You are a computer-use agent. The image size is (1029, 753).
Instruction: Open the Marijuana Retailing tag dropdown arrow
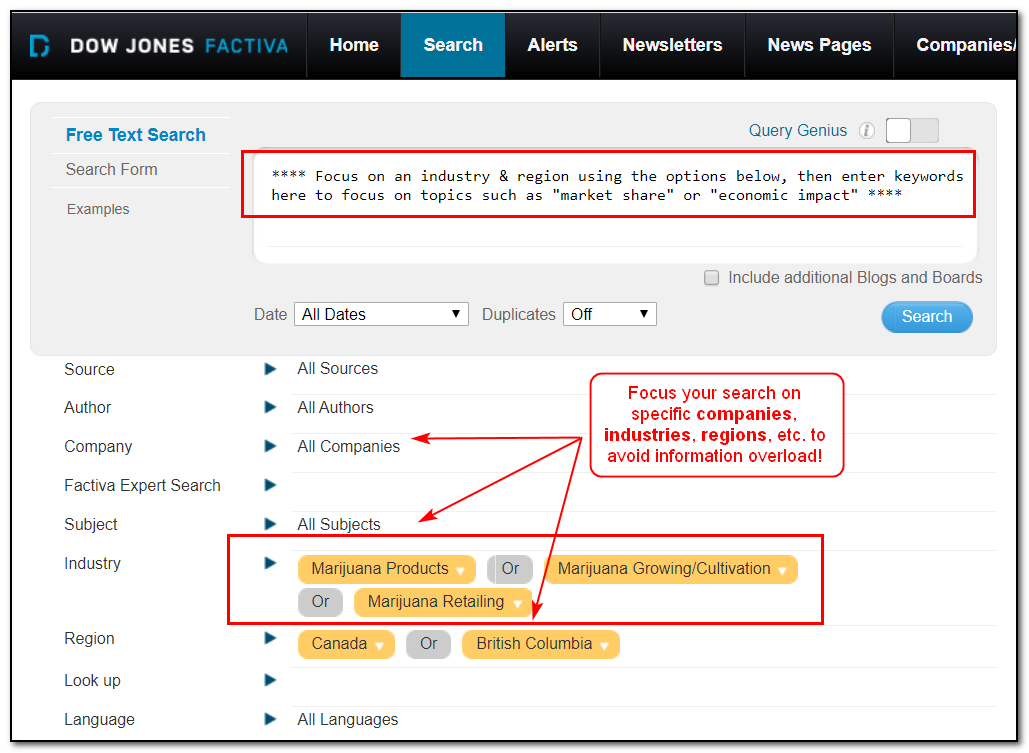click(x=518, y=604)
